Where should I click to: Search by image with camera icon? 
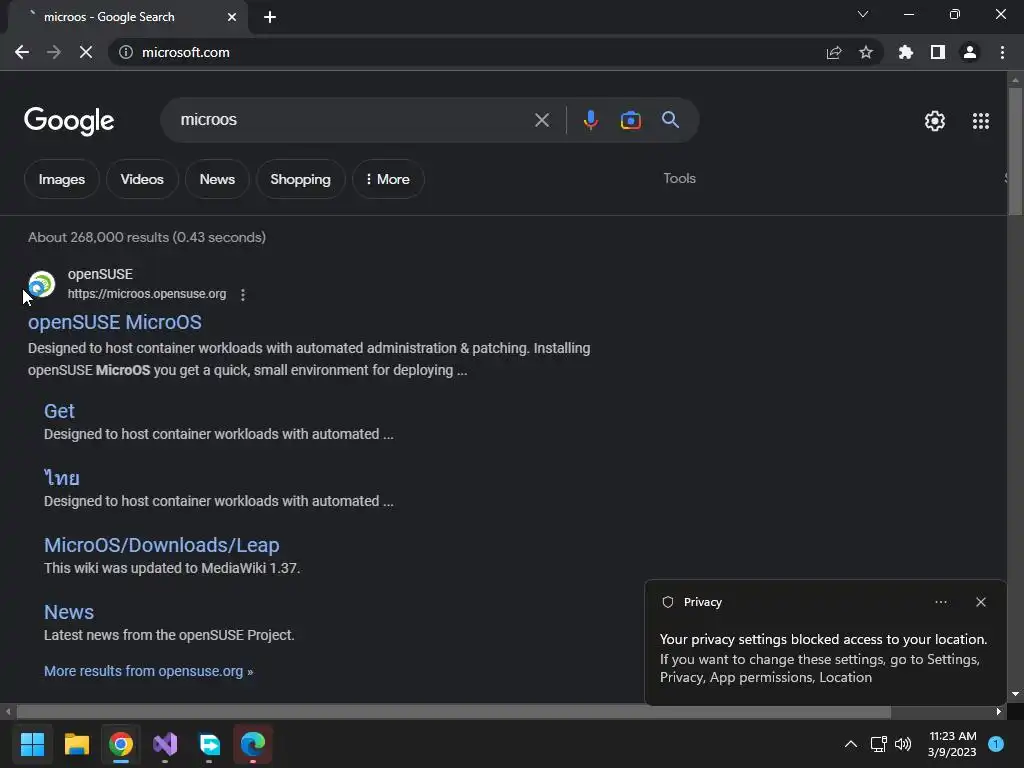(x=630, y=120)
